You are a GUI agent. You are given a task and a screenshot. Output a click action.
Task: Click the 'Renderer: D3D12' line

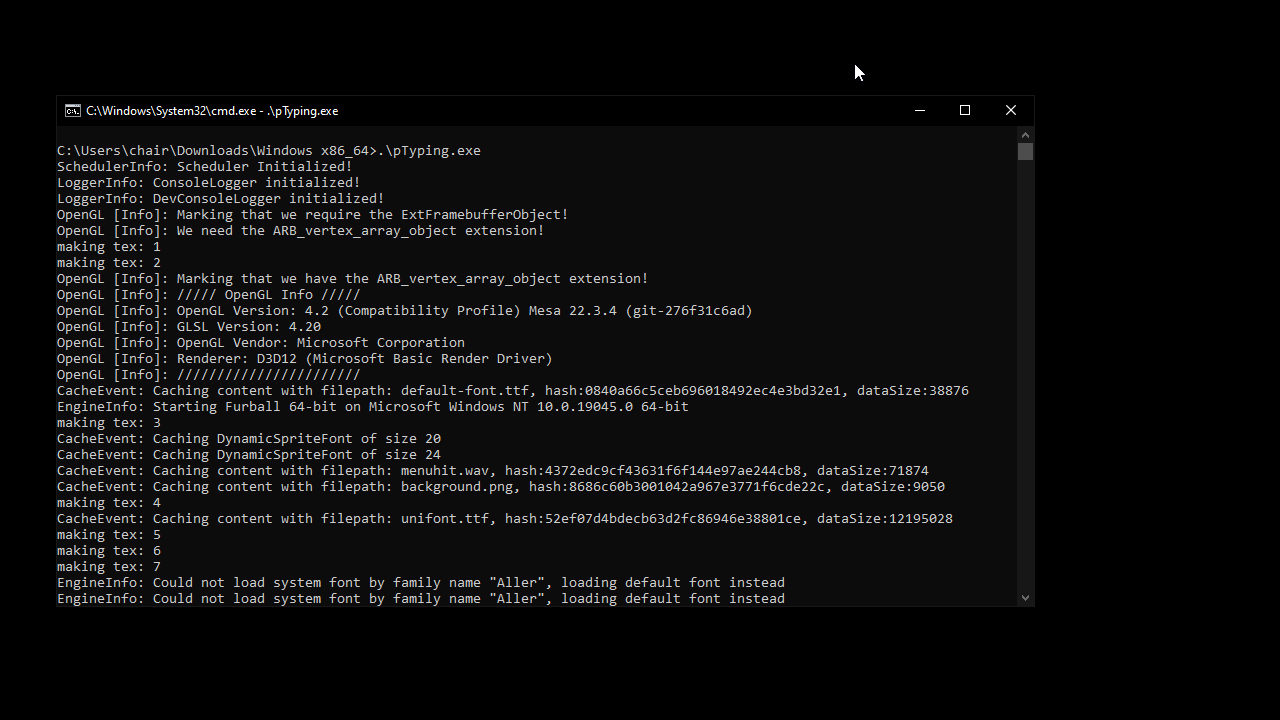coord(305,359)
